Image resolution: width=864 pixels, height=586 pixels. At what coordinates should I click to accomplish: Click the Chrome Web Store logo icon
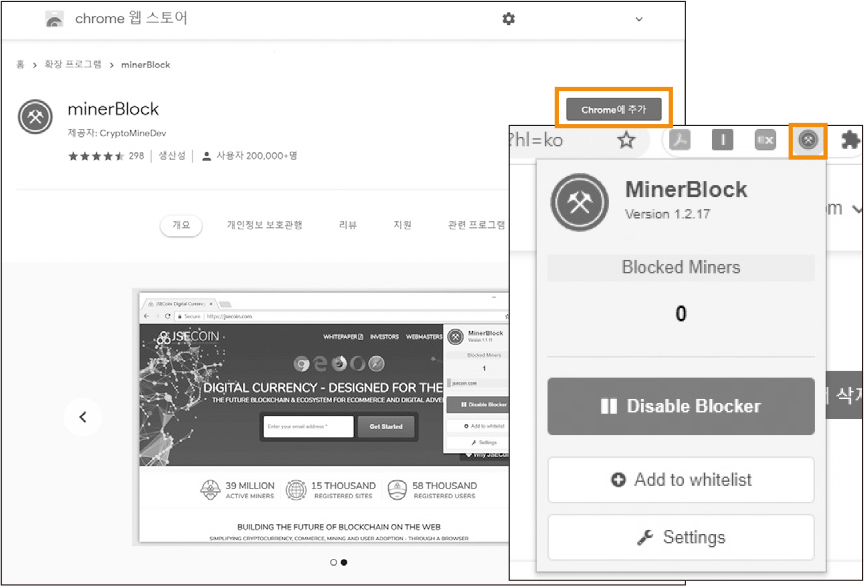click(55, 19)
